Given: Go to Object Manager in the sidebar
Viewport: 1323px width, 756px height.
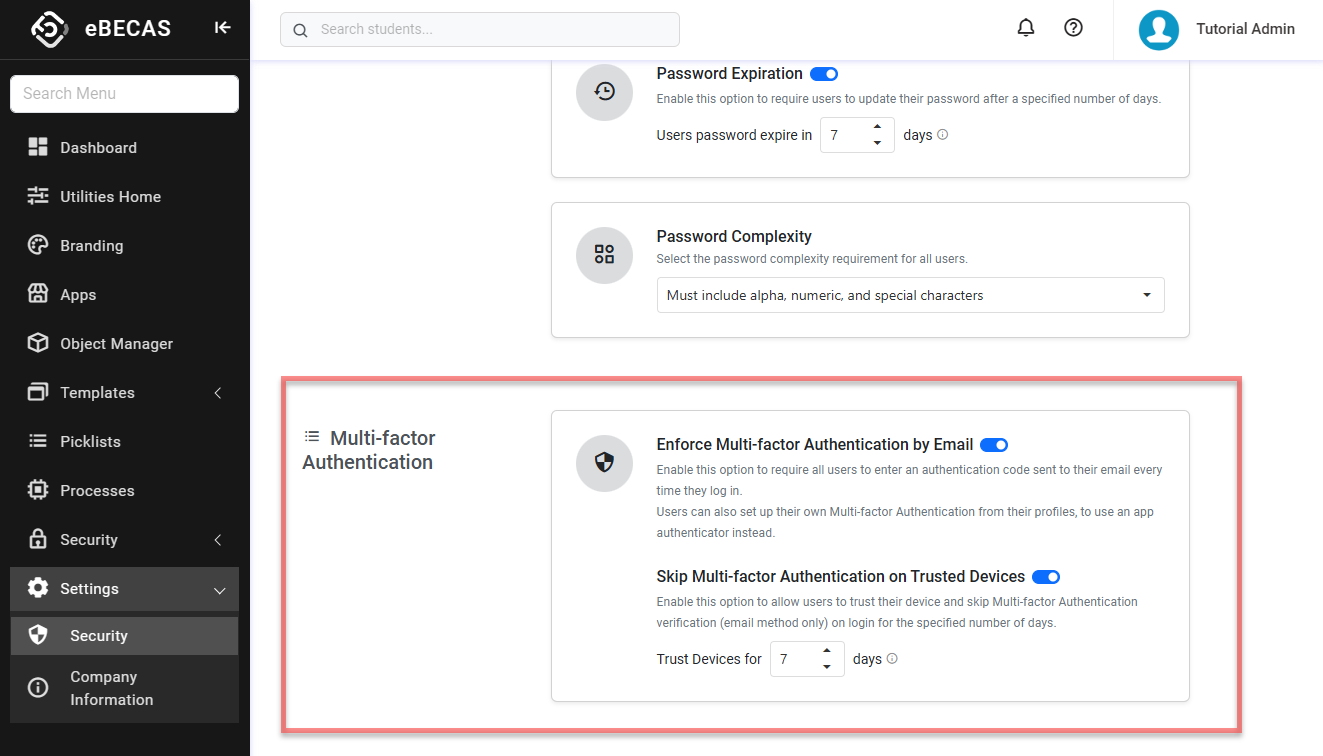Looking at the screenshot, I should point(116,344).
